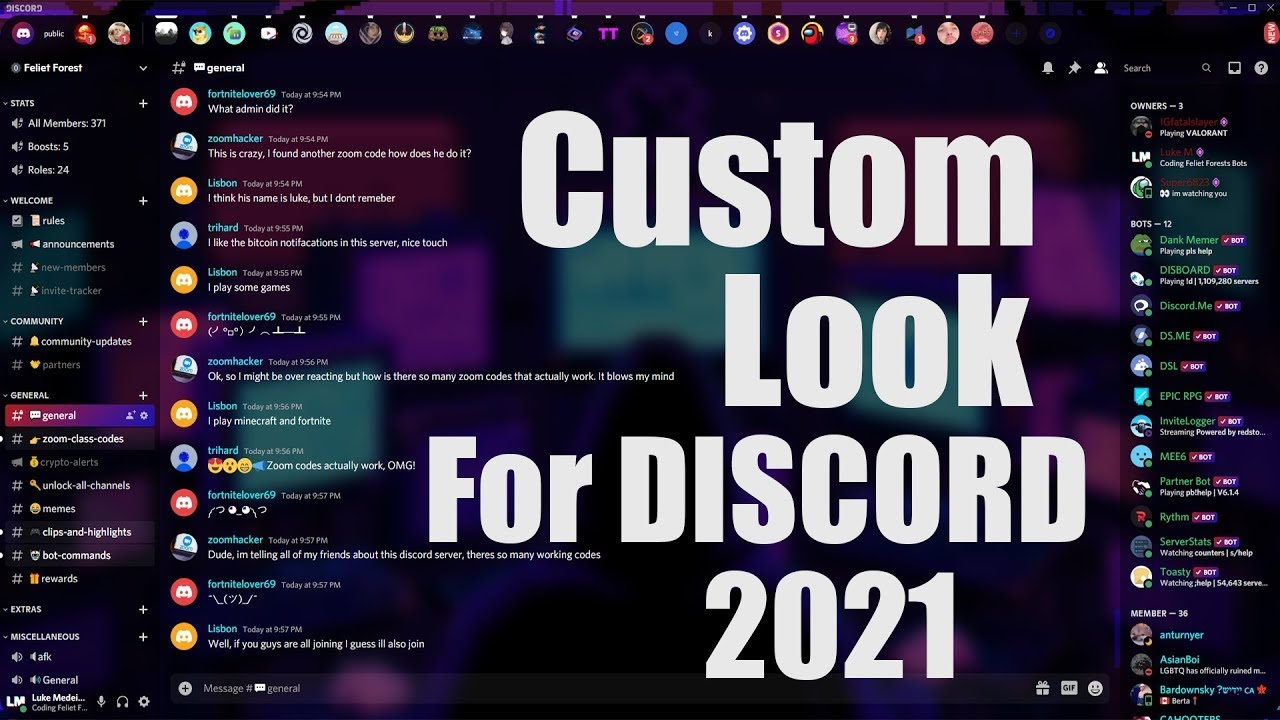Viewport: 1280px width, 720px height.
Task: Toggle headphones deafen
Action: click(122, 702)
